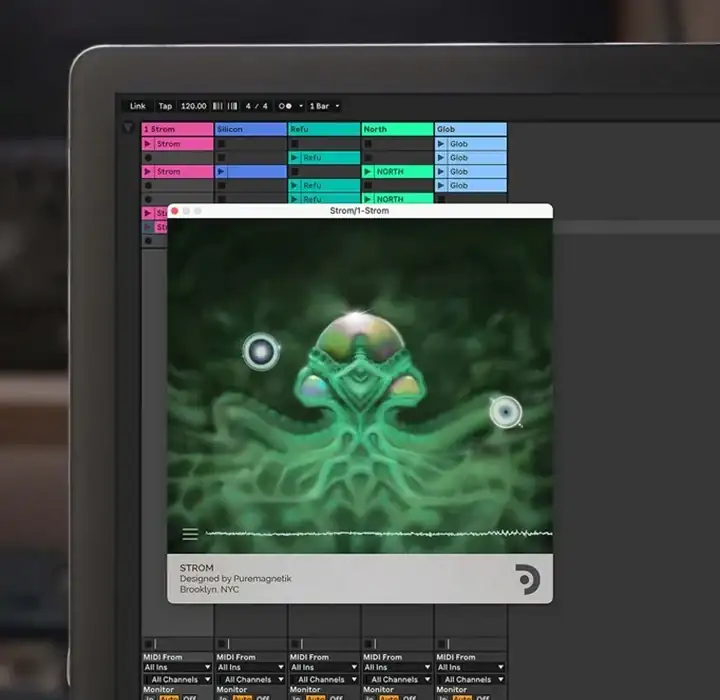Toggle the Link button
The height and width of the screenshot is (700, 720).
click(x=137, y=106)
